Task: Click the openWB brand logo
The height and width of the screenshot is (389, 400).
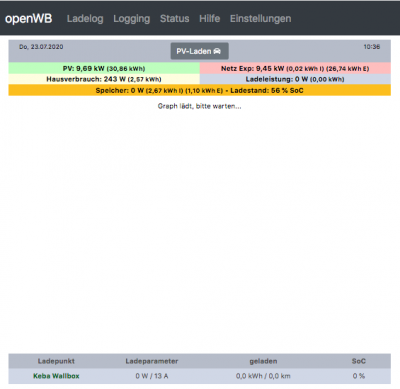Action: (x=29, y=19)
